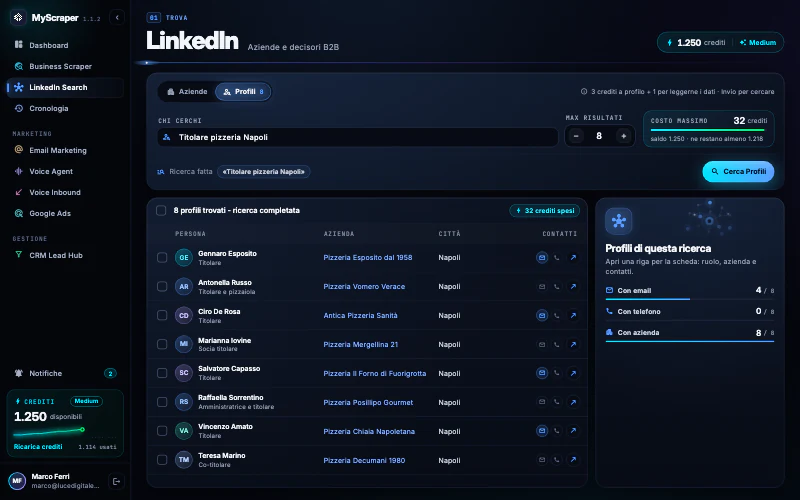Viewport: 800px width, 500px height.
Task: Increase max risultati with the plus button
Action: click(x=623, y=136)
